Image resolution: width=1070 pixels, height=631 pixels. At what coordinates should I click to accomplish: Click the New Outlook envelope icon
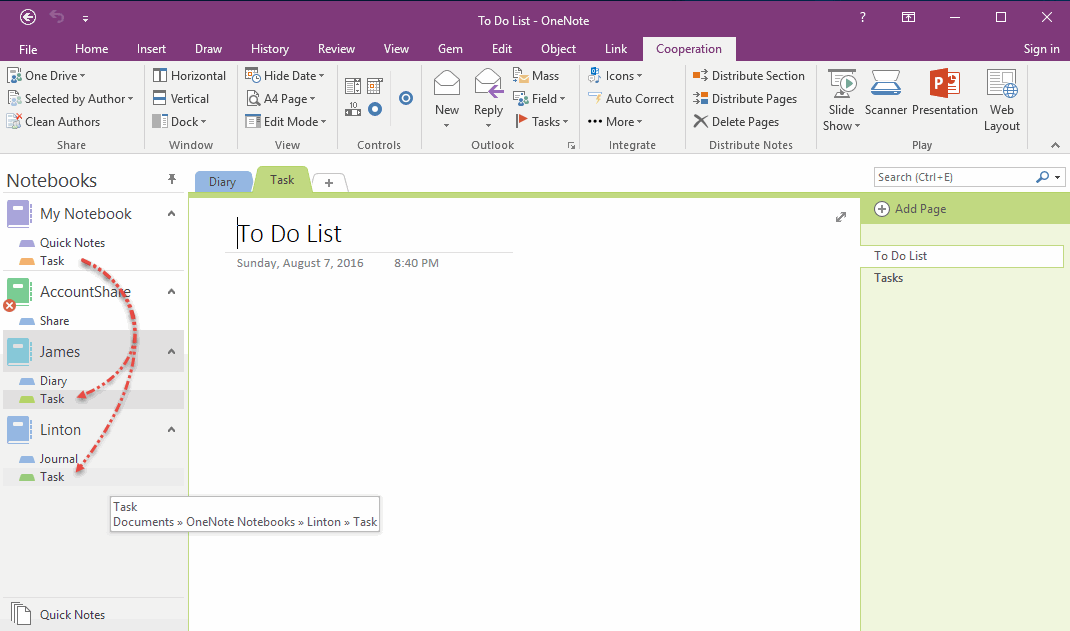click(447, 83)
